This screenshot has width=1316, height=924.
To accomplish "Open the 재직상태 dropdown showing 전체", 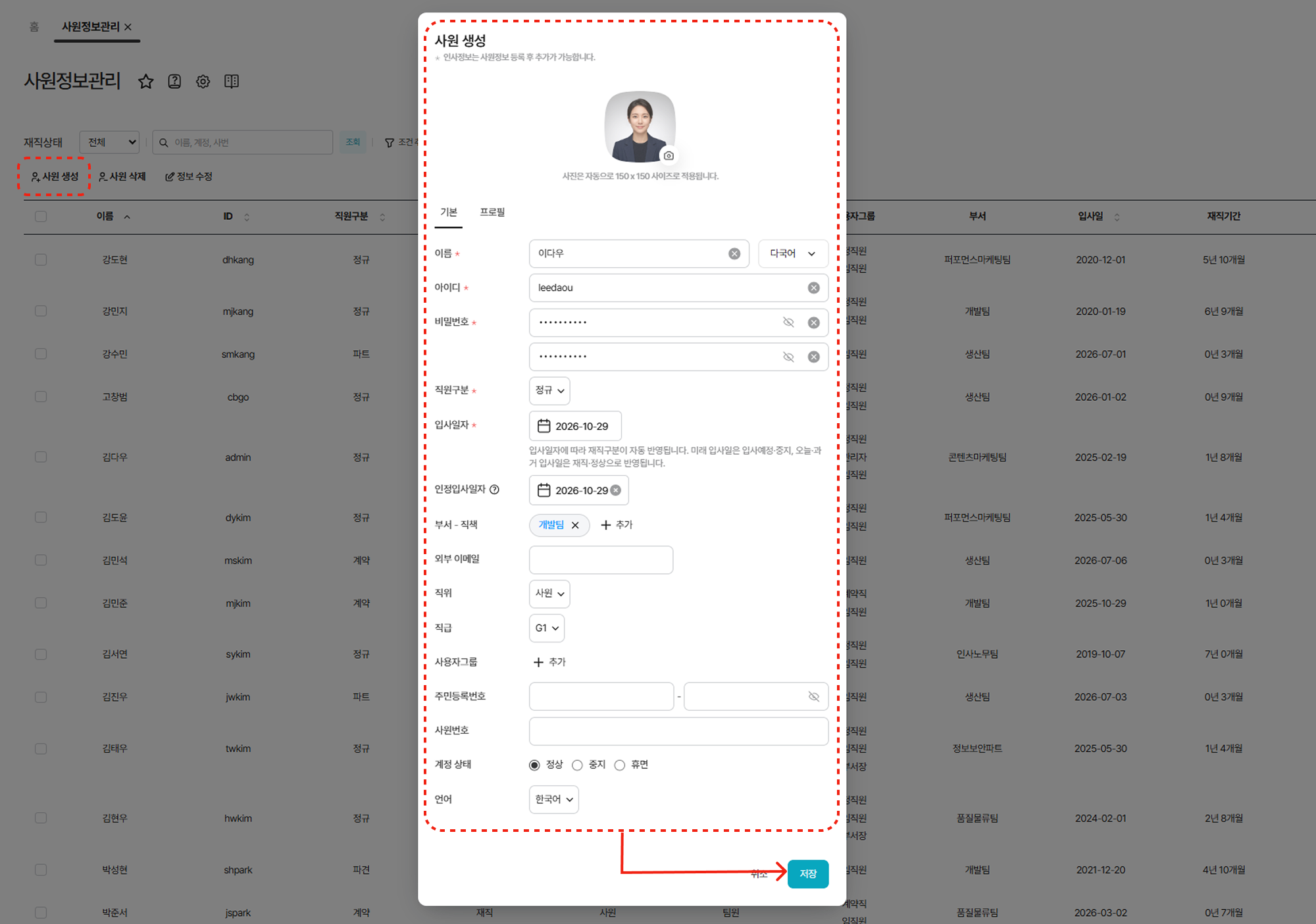I will 109,142.
